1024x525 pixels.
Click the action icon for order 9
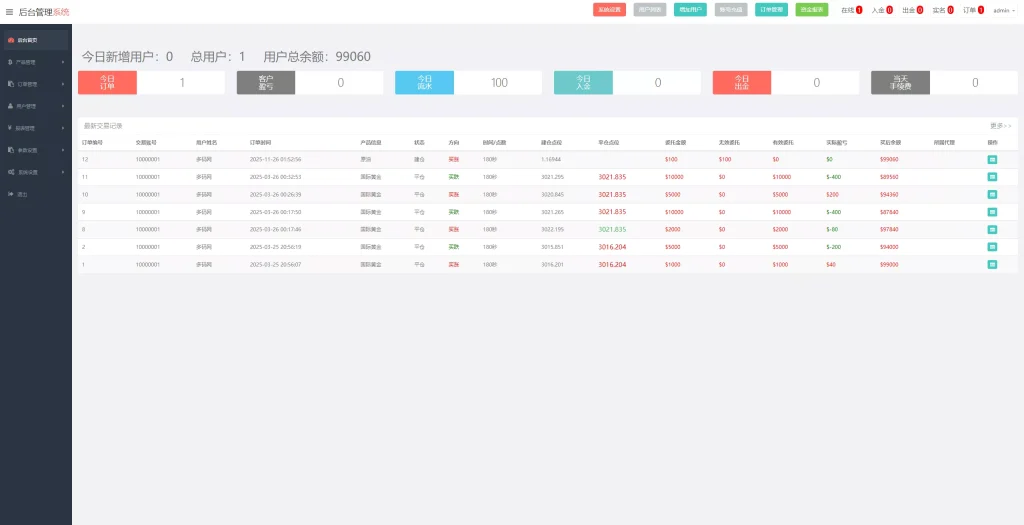pos(992,212)
